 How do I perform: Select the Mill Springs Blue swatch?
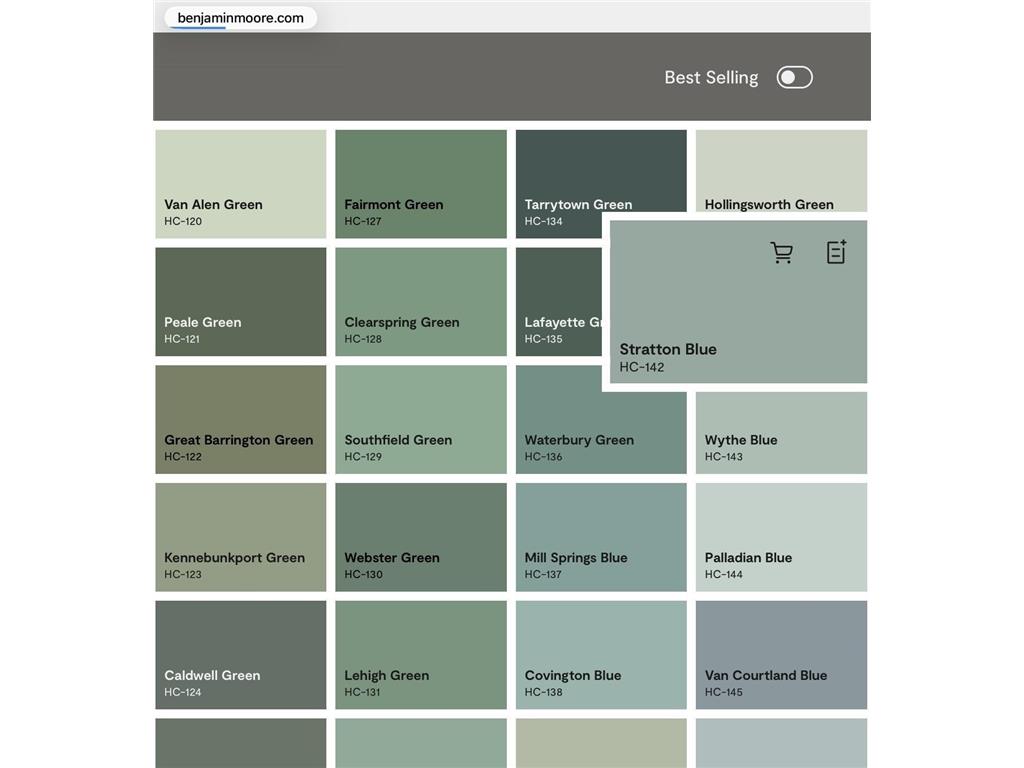(x=601, y=537)
